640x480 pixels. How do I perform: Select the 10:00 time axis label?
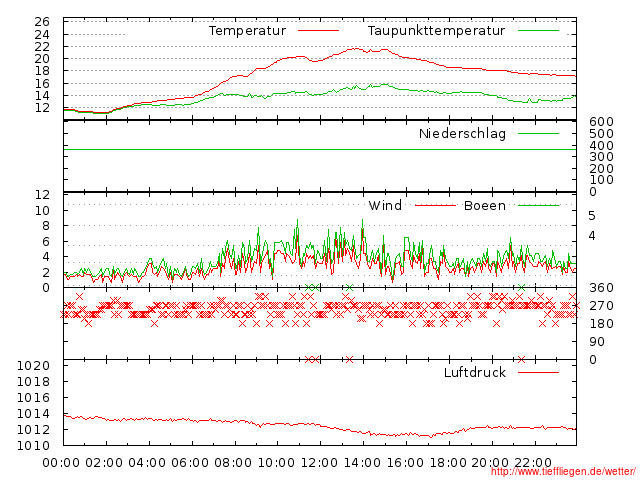pyautogui.click(x=276, y=463)
